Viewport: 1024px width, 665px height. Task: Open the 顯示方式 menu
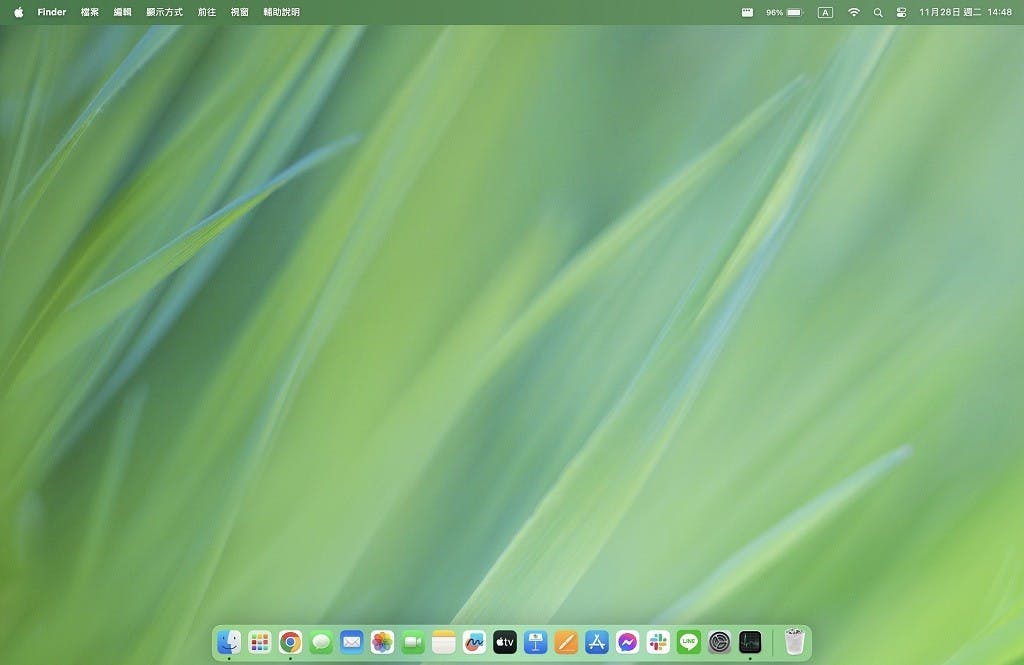click(x=164, y=13)
